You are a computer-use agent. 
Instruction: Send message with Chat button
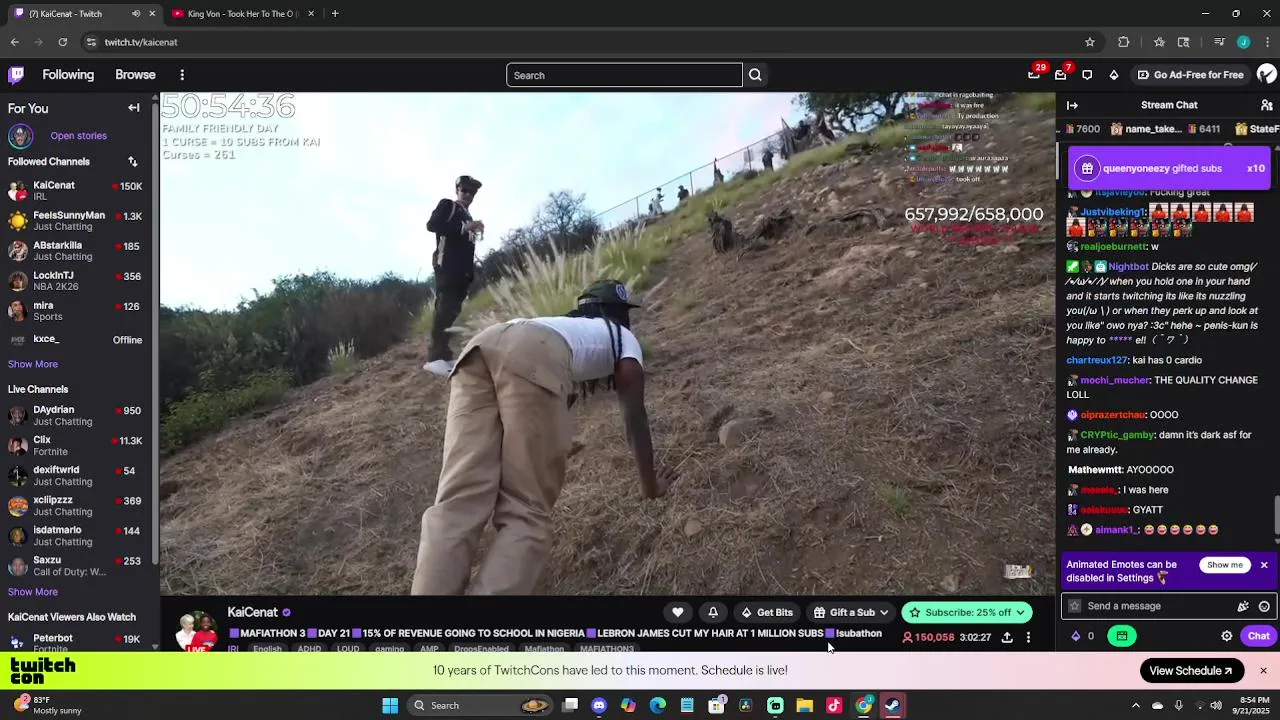(1258, 636)
